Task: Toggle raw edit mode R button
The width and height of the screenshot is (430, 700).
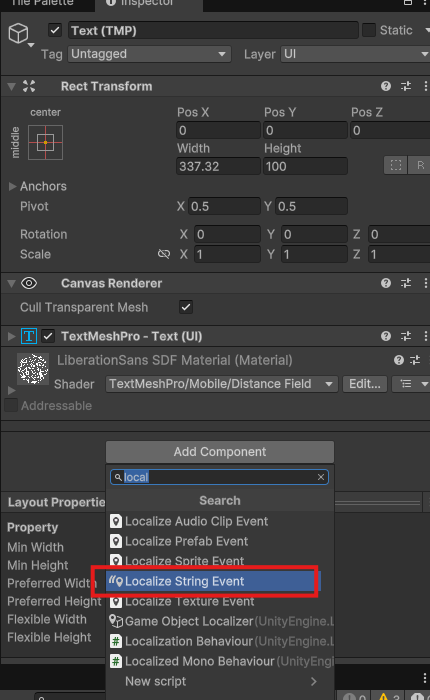Action: coord(419,166)
